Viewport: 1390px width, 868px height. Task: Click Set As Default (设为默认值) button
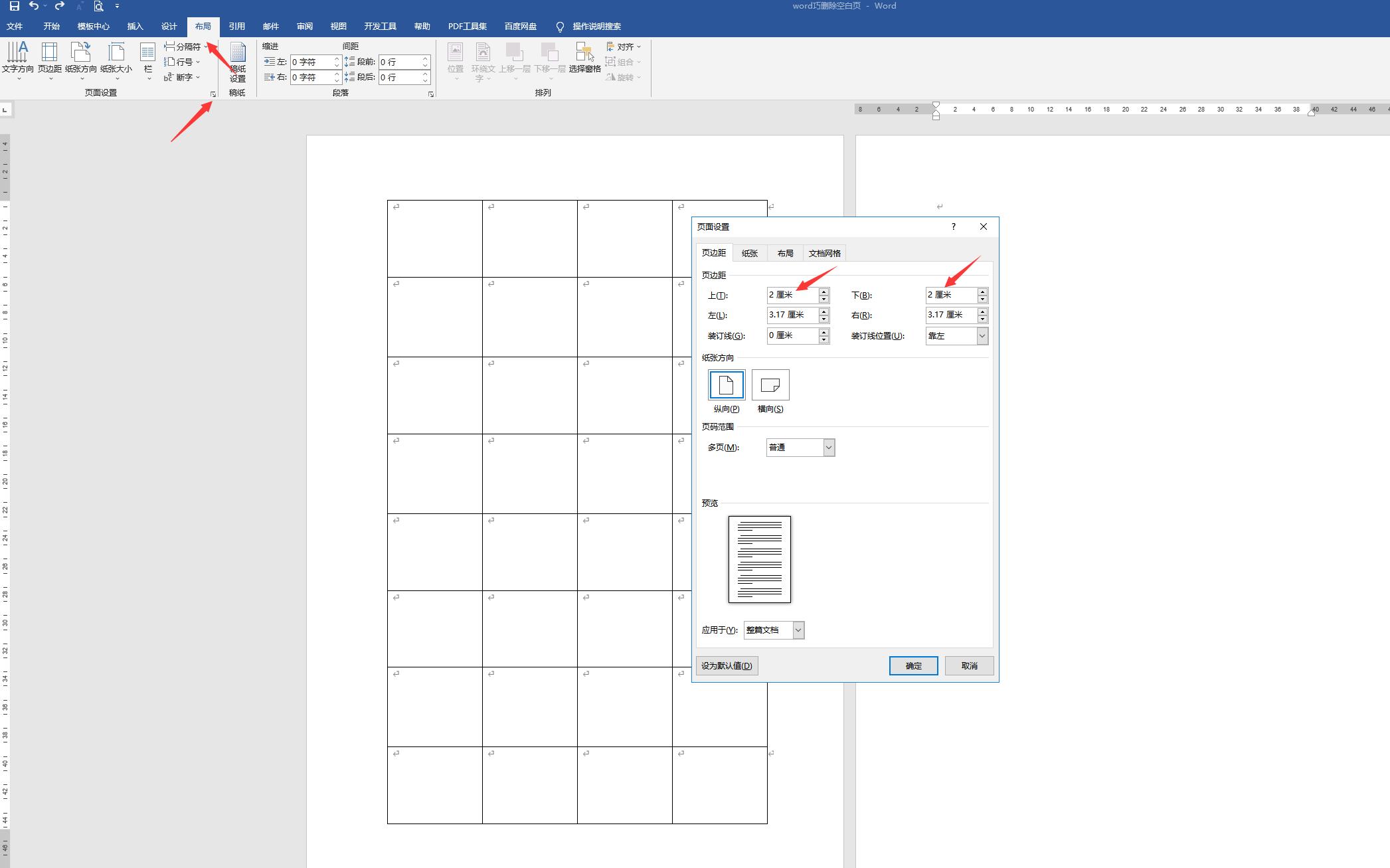pyautogui.click(x=727, y=665)
